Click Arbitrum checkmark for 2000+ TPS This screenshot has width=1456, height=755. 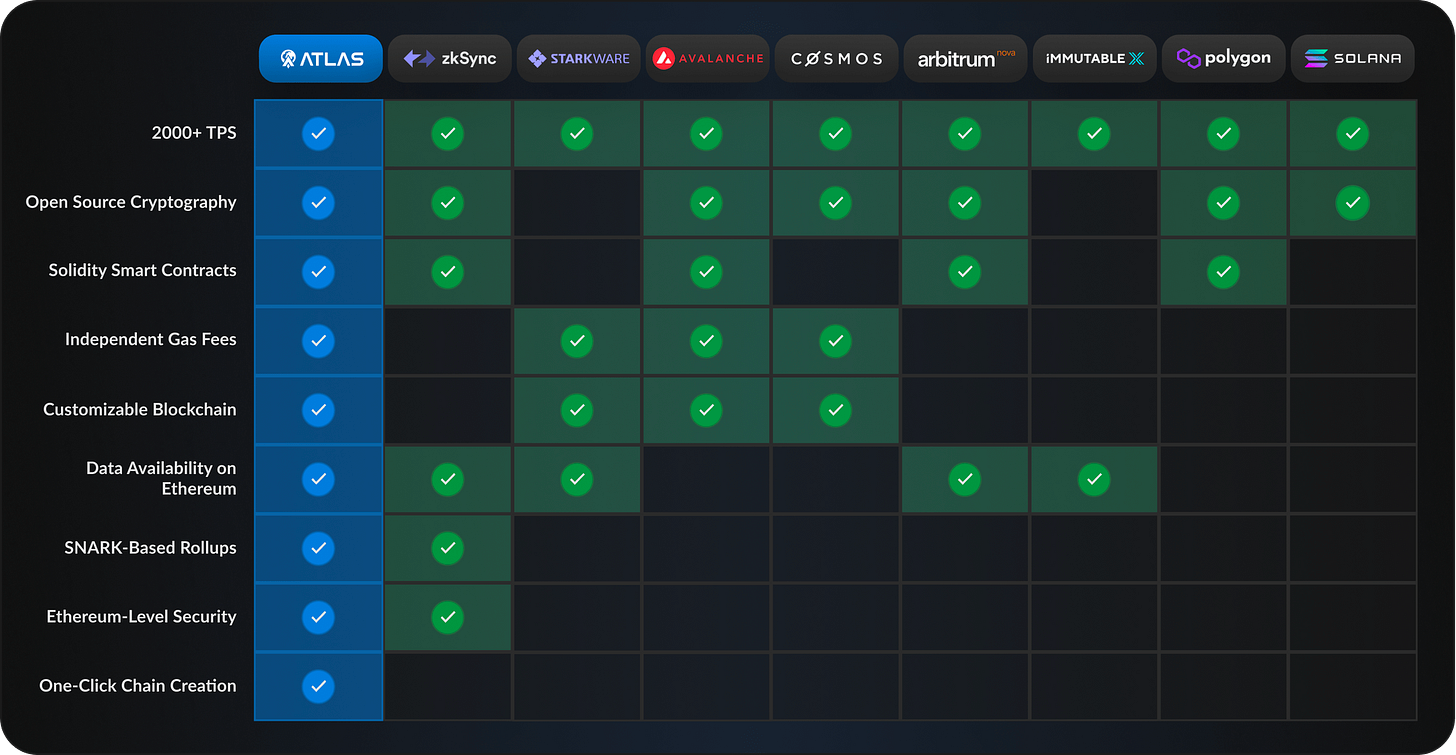tap(964, 133)
